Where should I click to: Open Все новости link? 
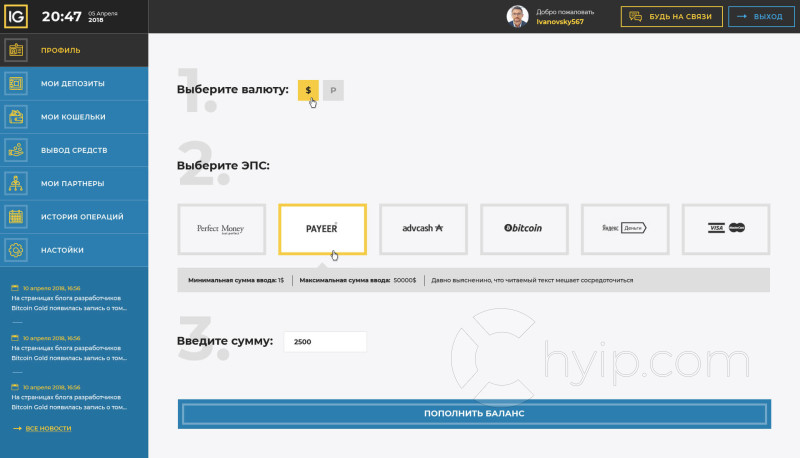click(x=48, y=428)
